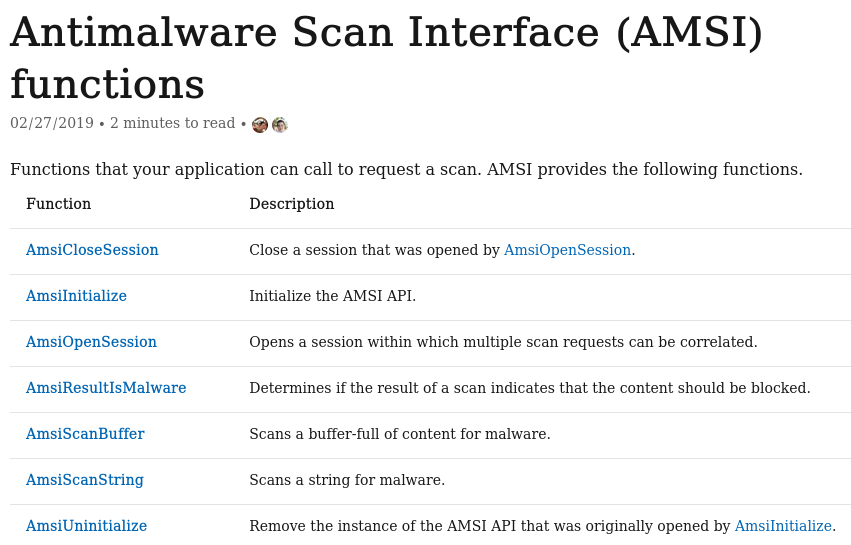The image size is (851, 545).
Task: Click the first contributor avatar
Action: (260, 125)
